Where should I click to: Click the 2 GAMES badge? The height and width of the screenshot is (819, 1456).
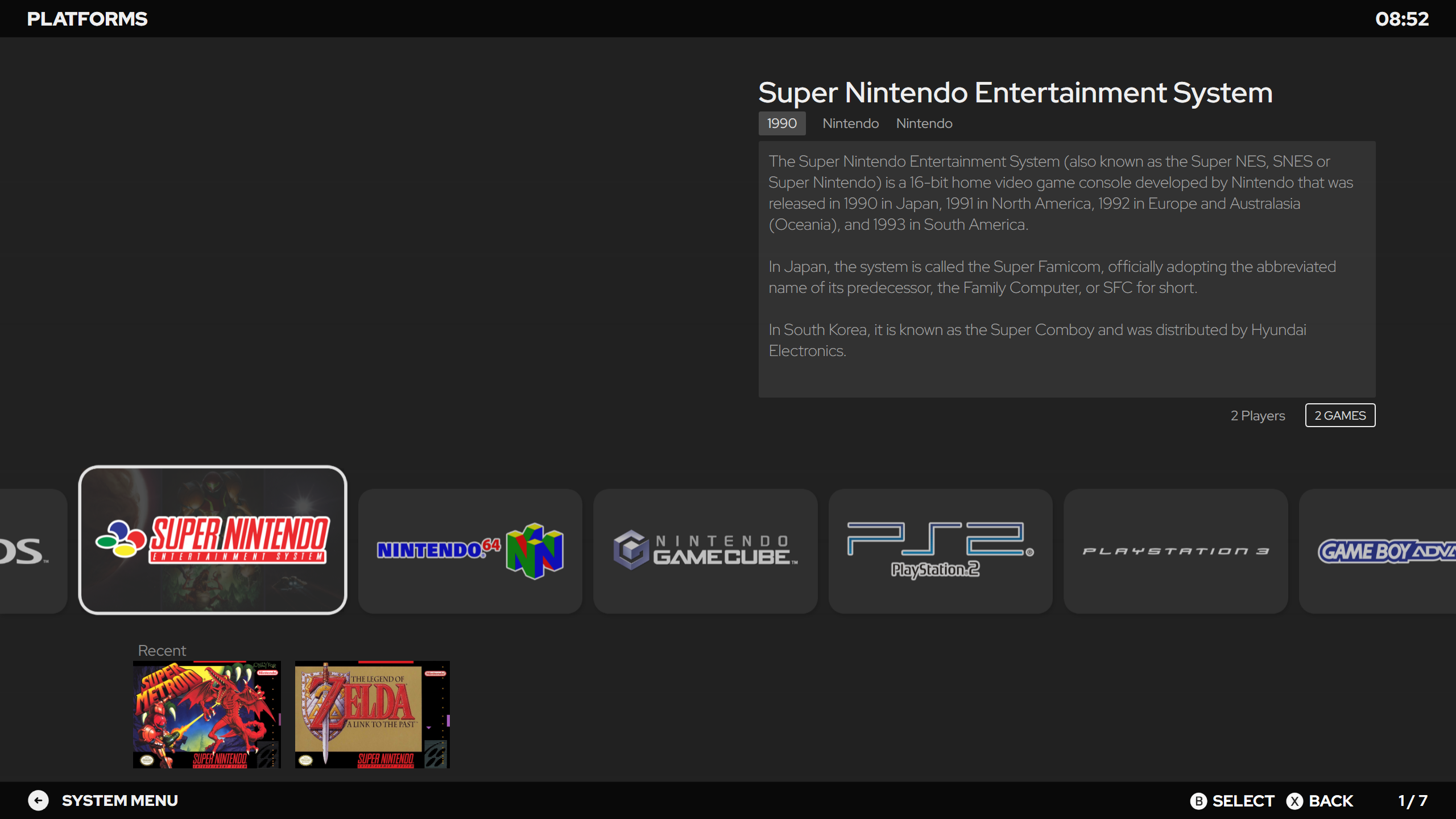[x=1340, y=415]
